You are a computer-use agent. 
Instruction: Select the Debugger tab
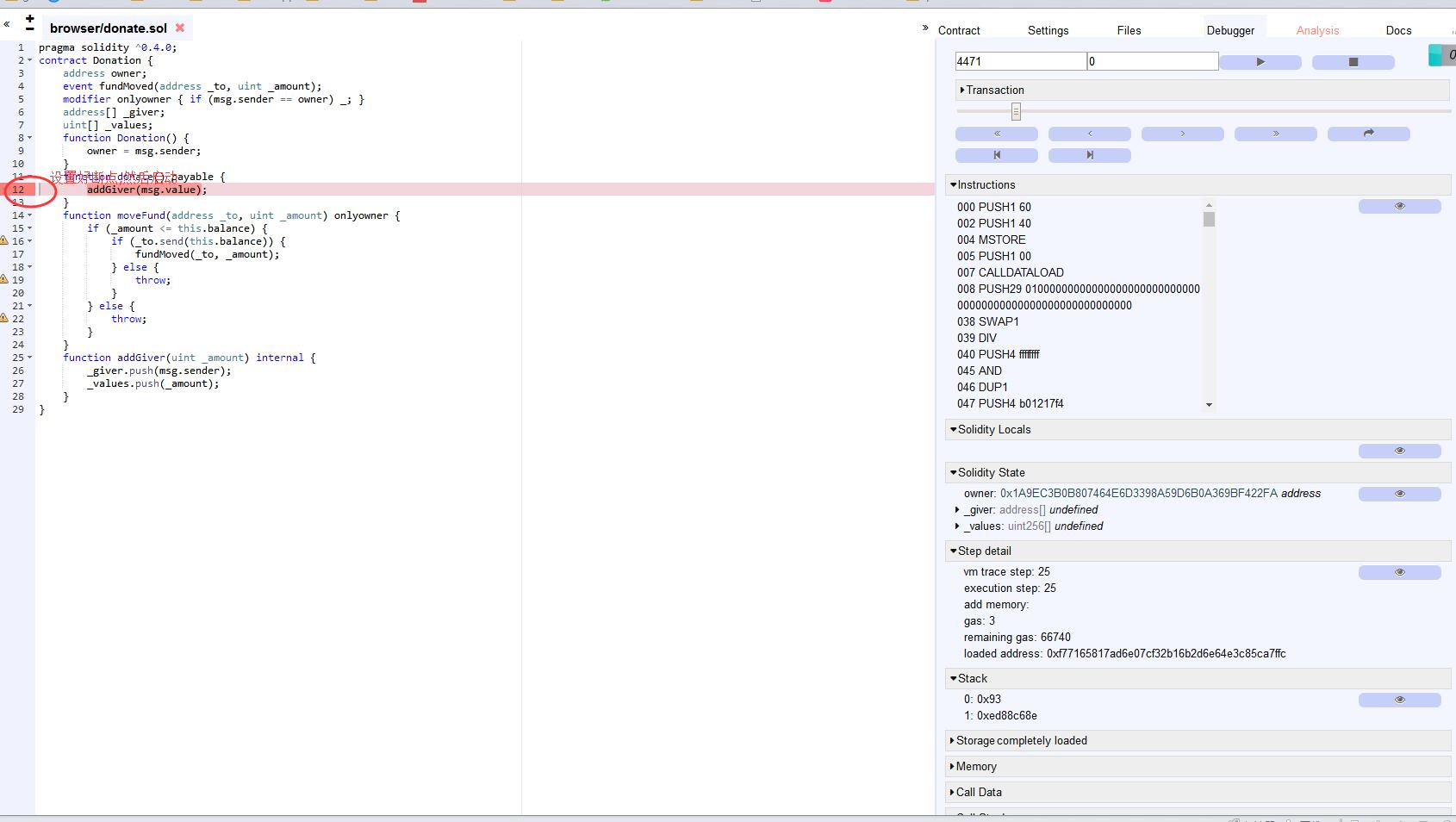1230,30
